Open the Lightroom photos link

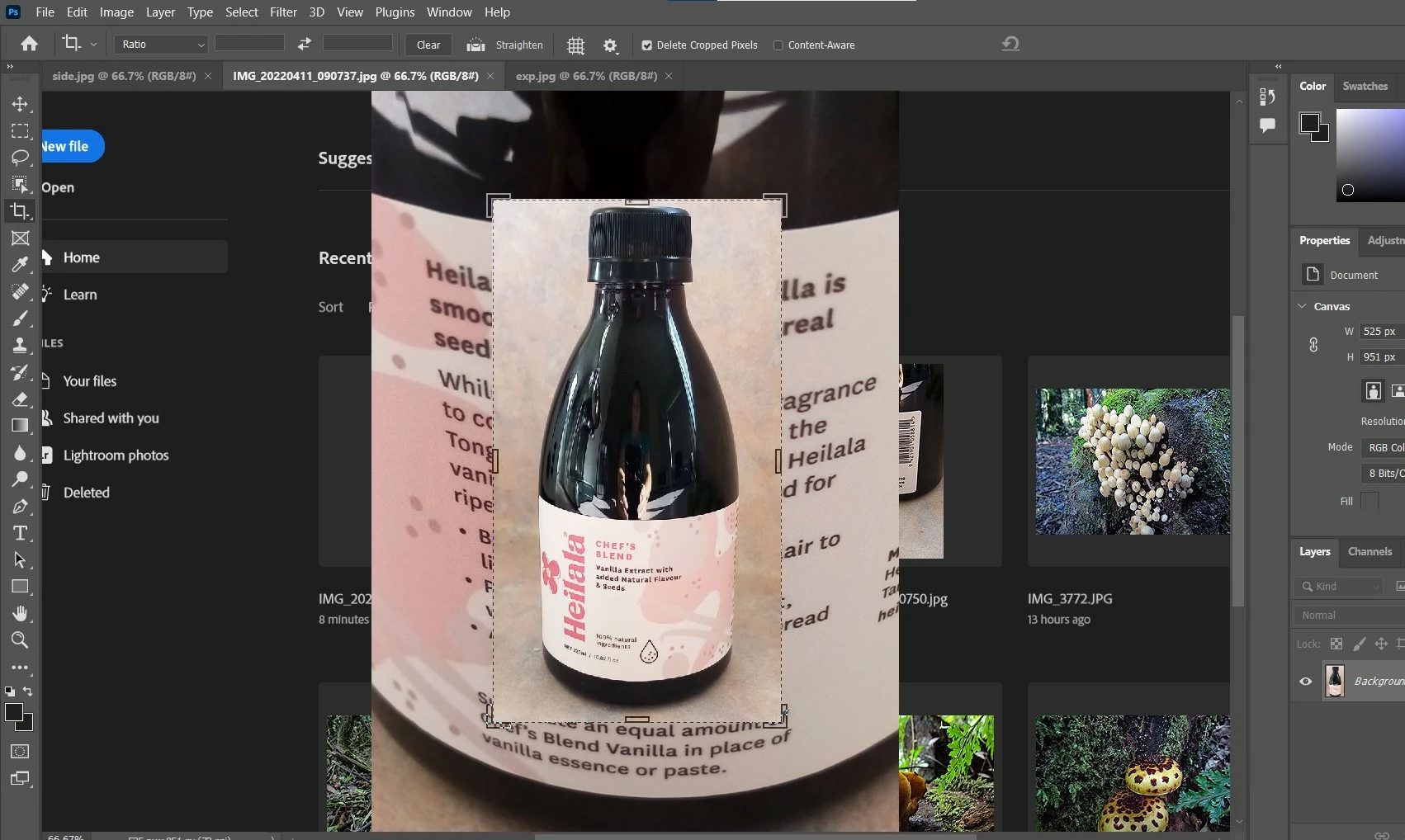pos(116,455)
